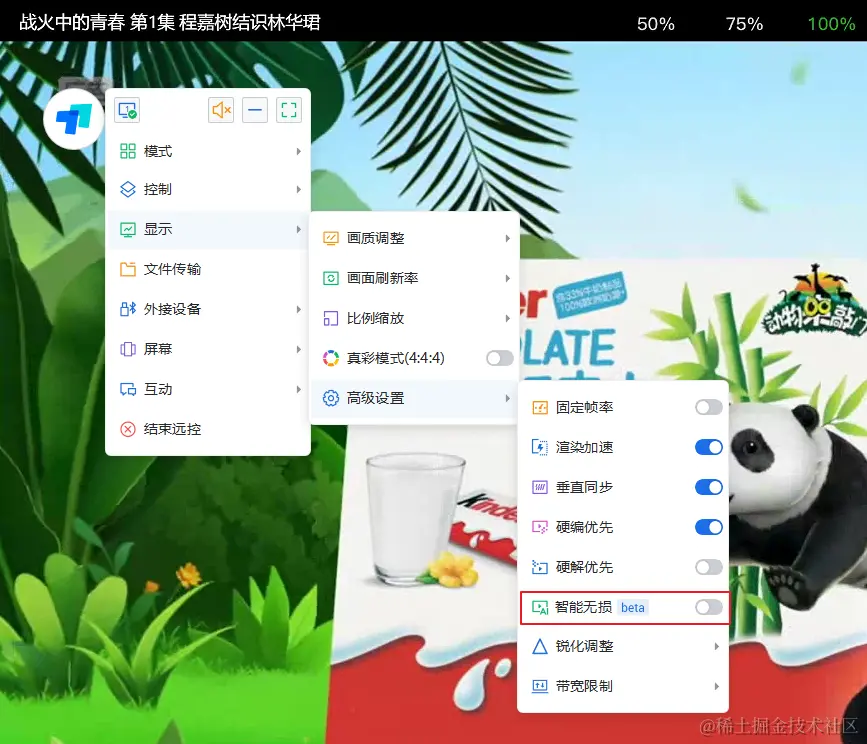Click the minimize toolbar dash icon

point(255,110)
